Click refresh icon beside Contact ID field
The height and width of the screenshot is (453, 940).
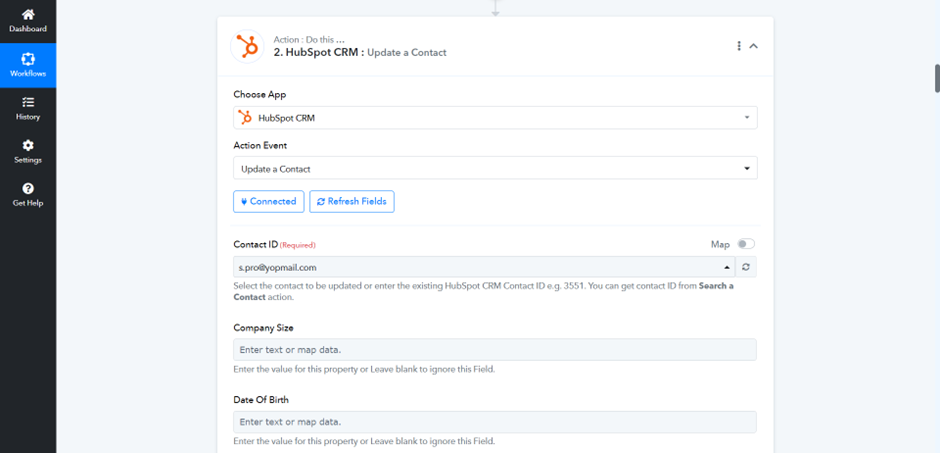(746, 267)
